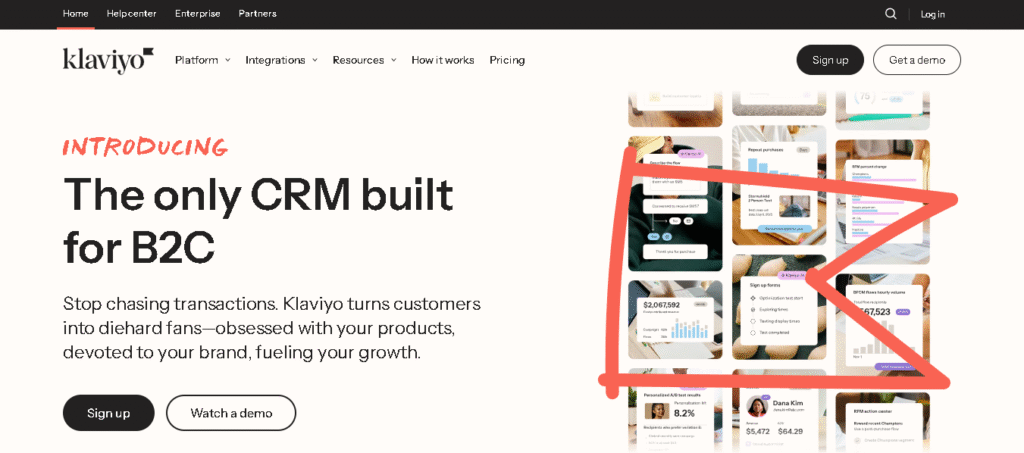Screen dimensions: 1024x453
Task: Click the Sign up button in header
Action: (830, 60)
